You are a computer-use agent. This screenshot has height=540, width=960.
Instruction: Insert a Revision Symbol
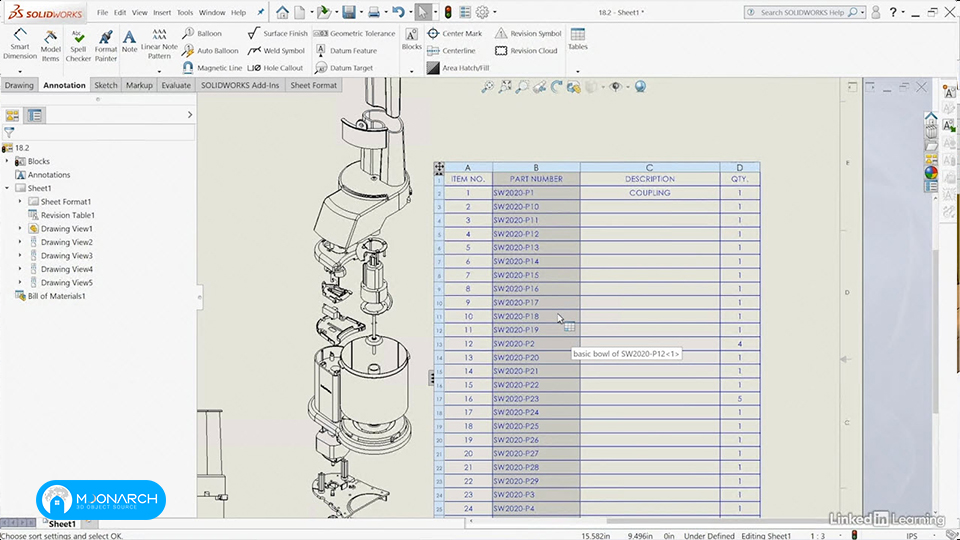point(528,34)
